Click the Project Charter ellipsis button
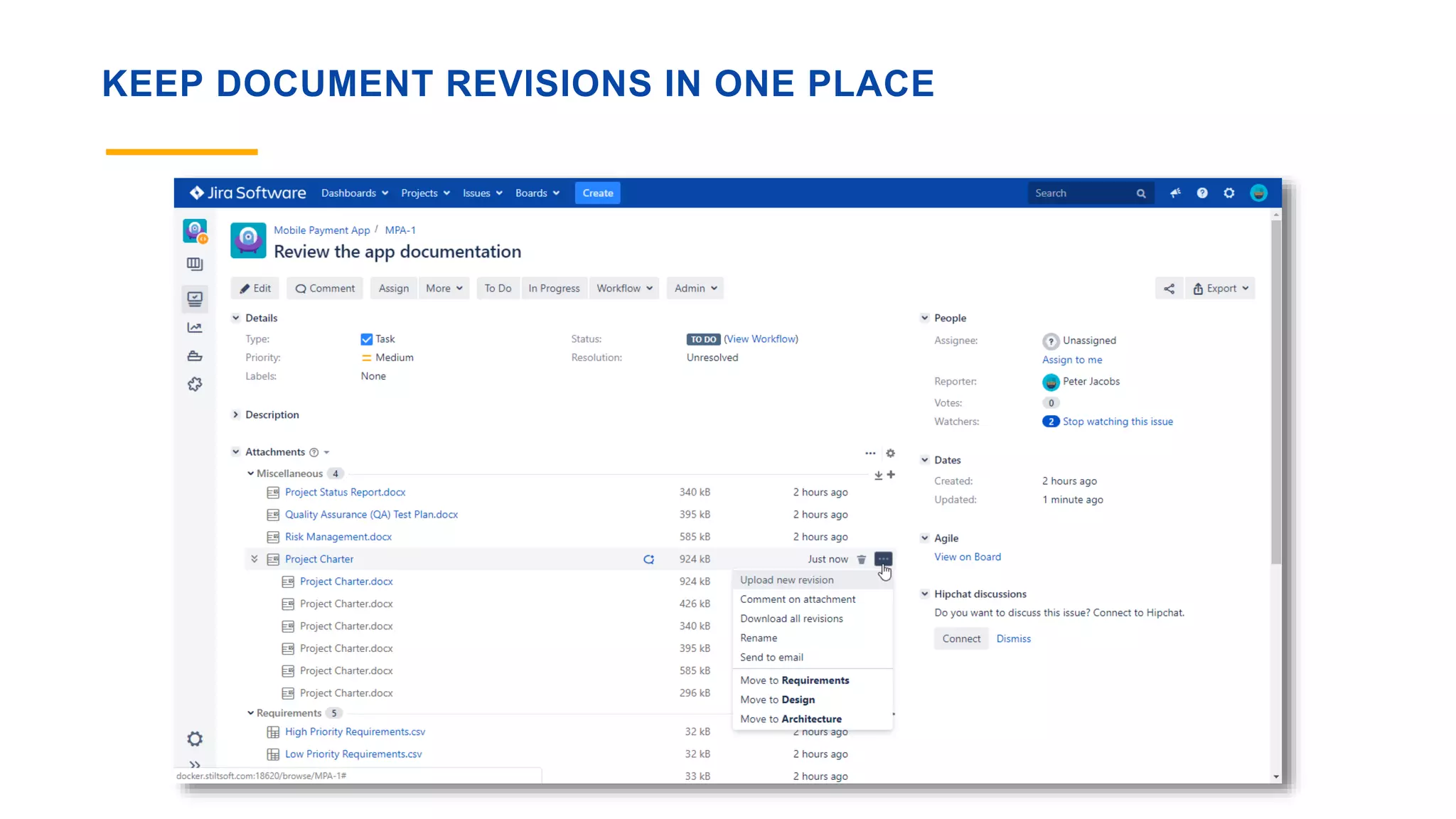The width and height of the screenshot is (1456, 819). click(882, 559)
